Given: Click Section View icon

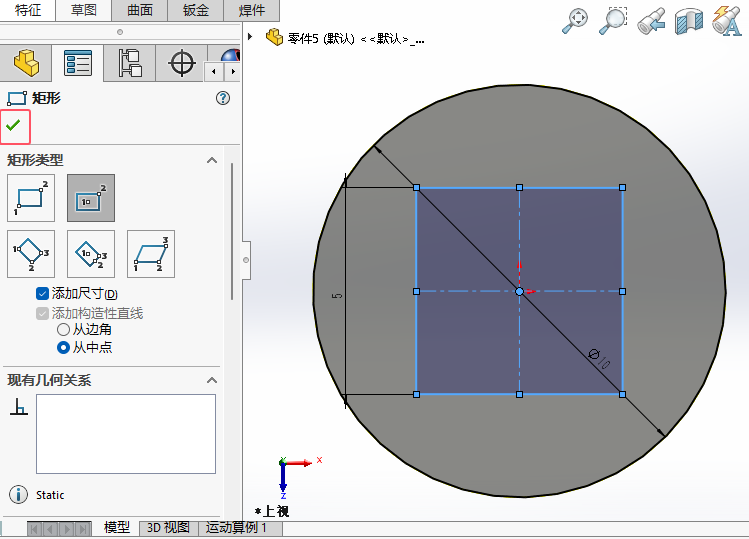Looking at the screenshot, I should tap(689, 21).
